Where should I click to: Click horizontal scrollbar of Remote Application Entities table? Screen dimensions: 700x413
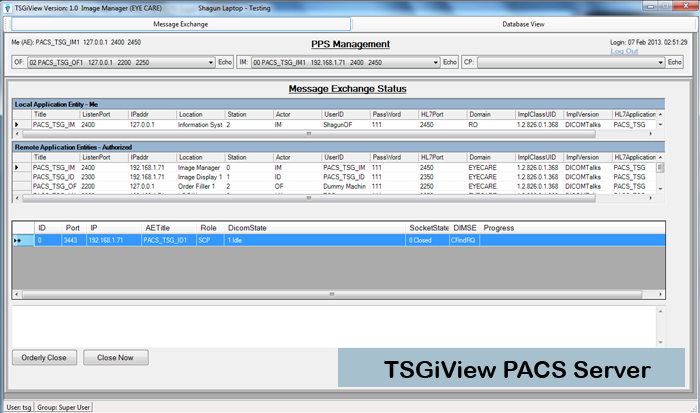(308, 198)
